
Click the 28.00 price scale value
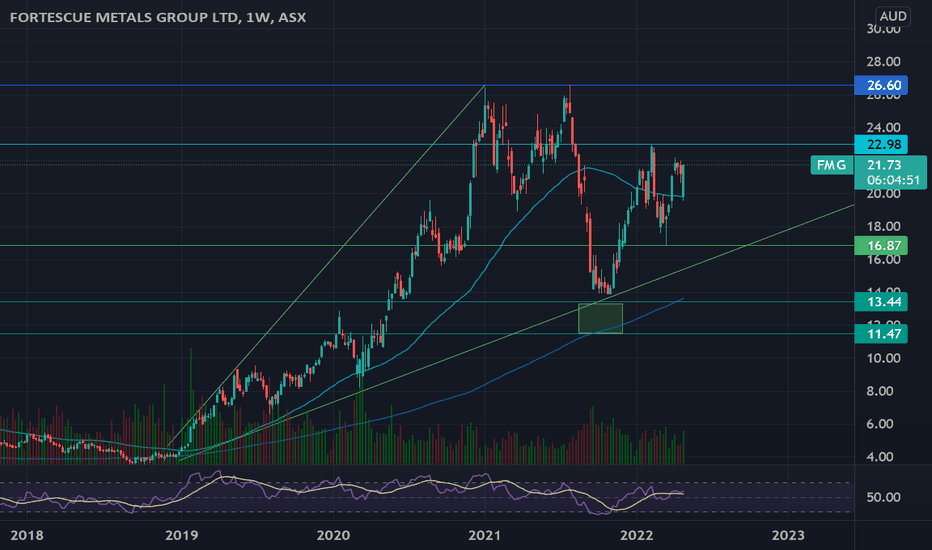pos(883,62)
